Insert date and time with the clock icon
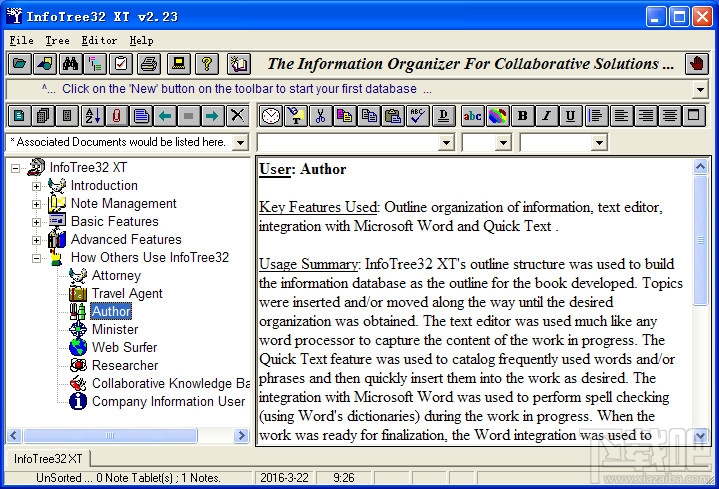 coord(271,116)
